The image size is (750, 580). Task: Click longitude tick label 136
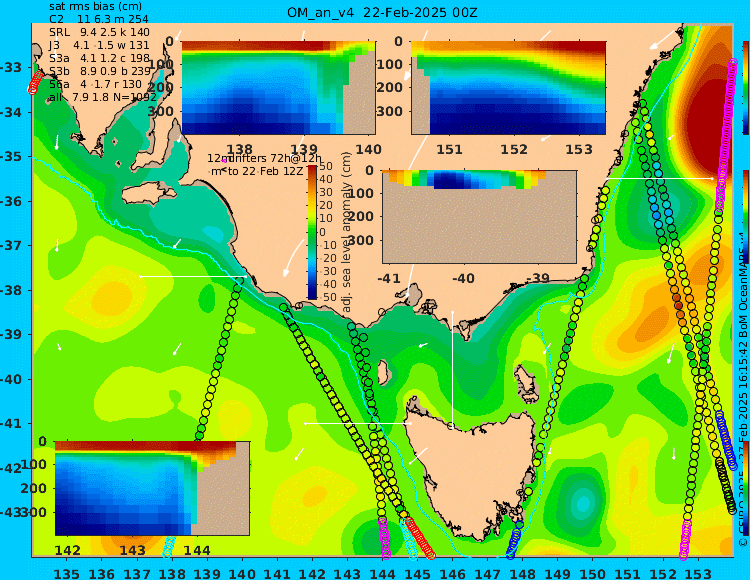point(102,573)
